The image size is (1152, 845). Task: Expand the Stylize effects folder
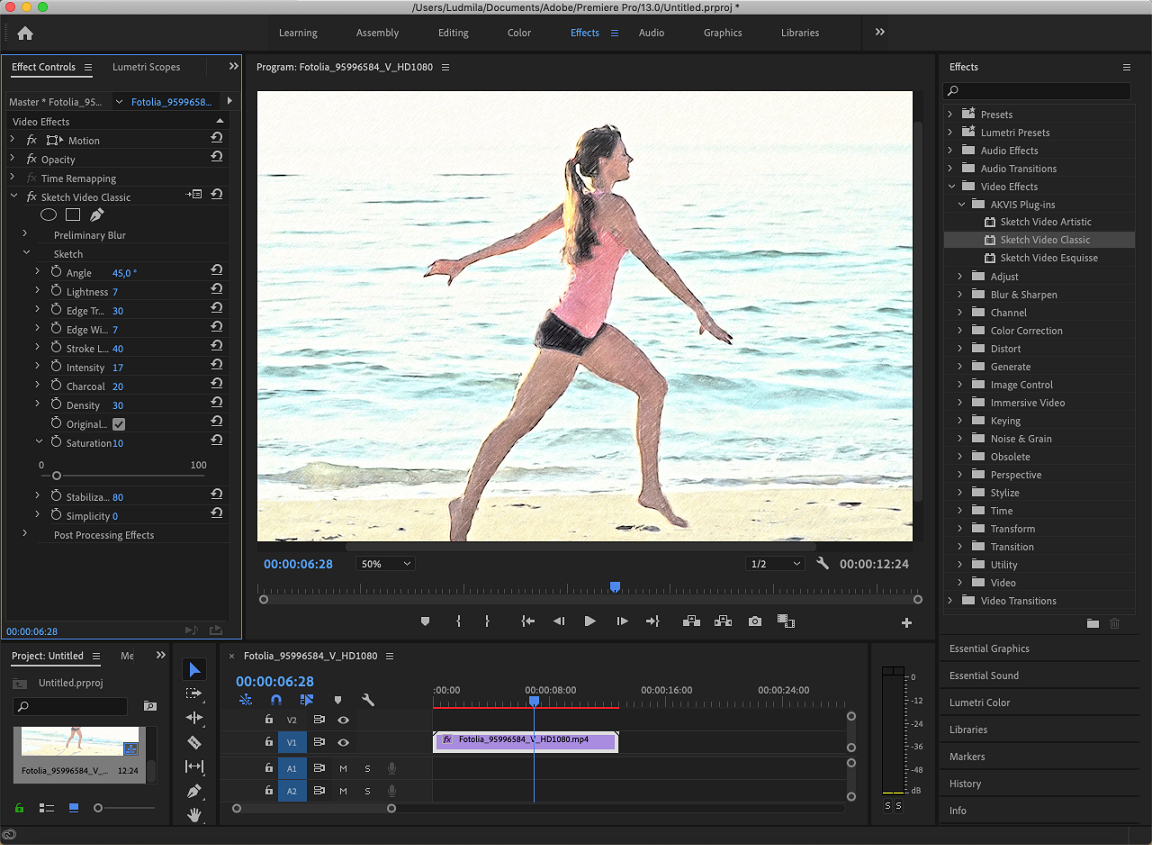point(960,493)
